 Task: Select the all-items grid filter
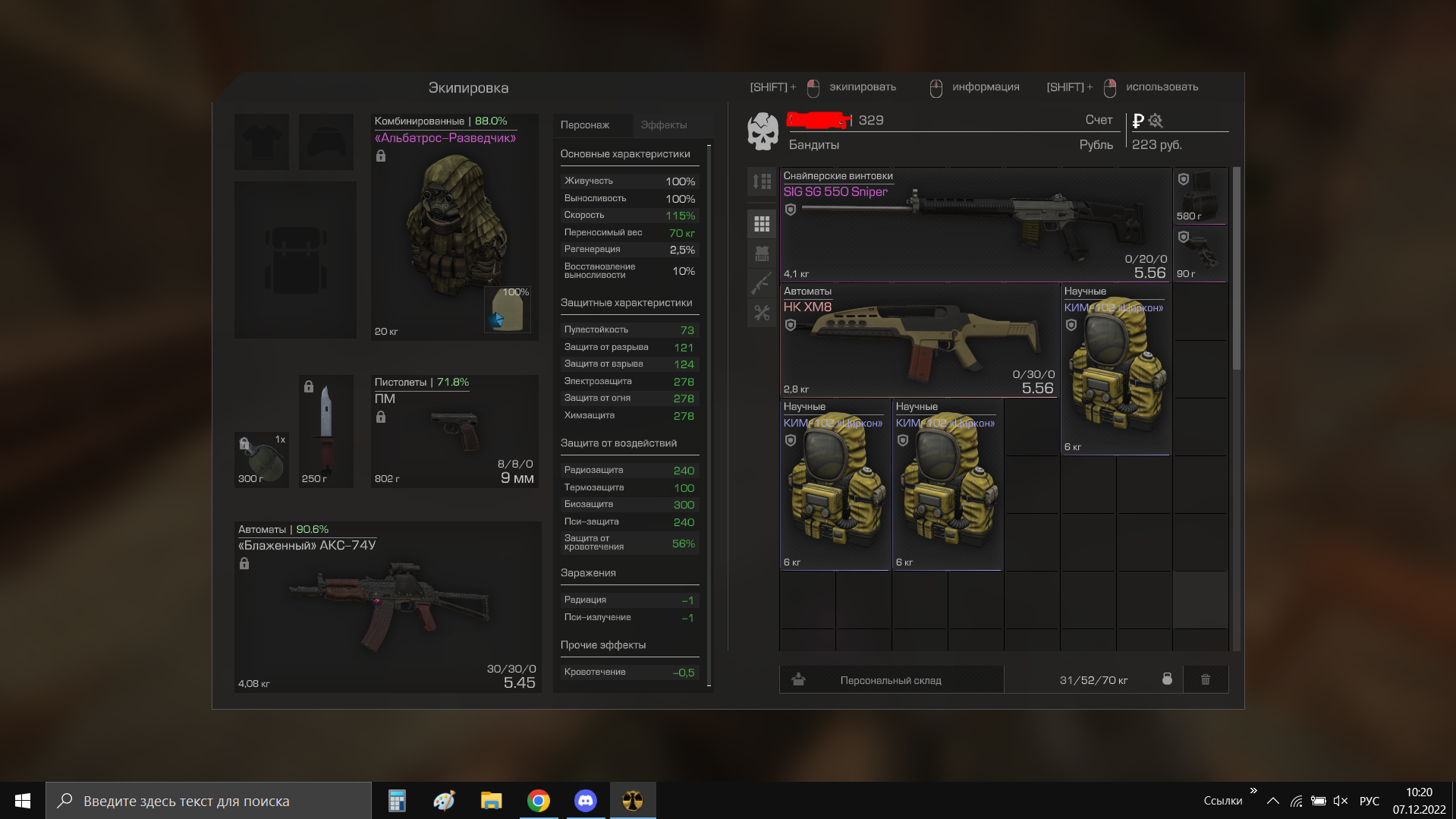coord(762,223)
